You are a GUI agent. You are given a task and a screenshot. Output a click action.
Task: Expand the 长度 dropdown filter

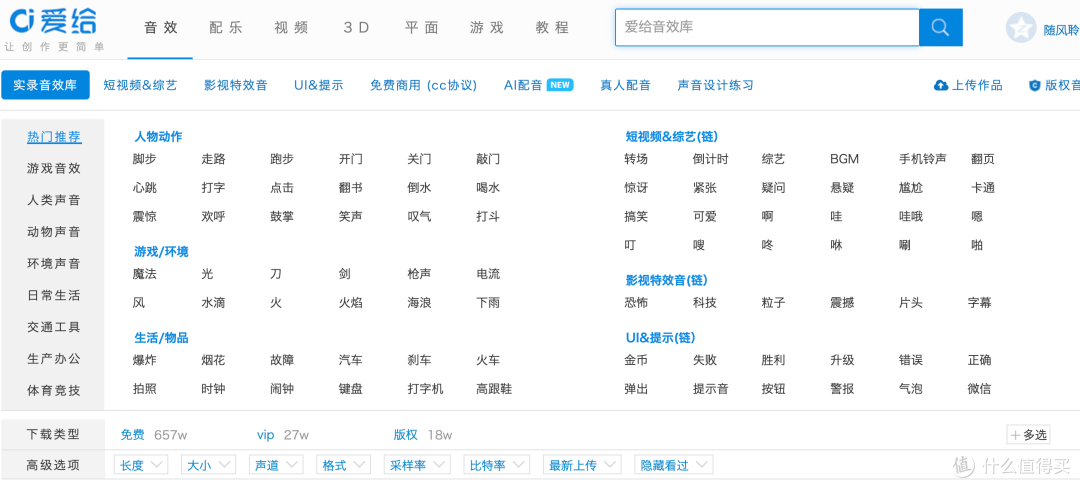(141, 465)
